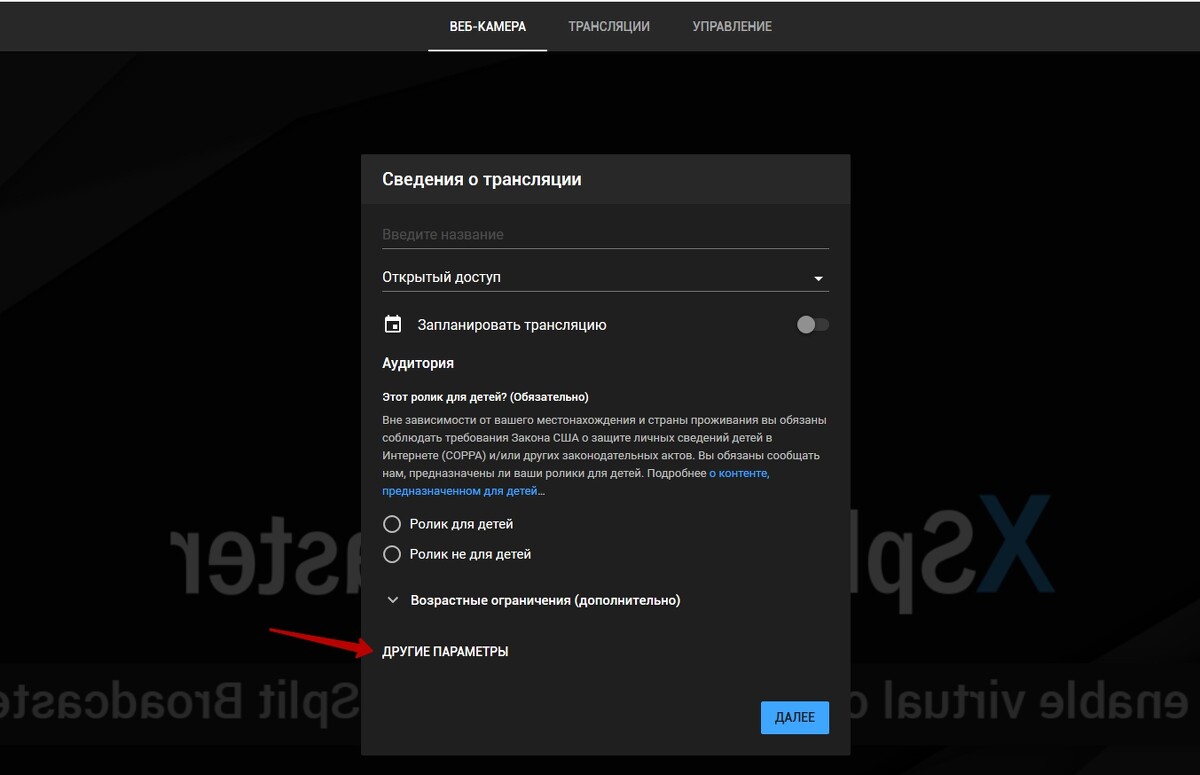Select the Ролик для детей radio button
Image resolution: width=1200 pixels, height=775 pixels.
click(392, 524)
